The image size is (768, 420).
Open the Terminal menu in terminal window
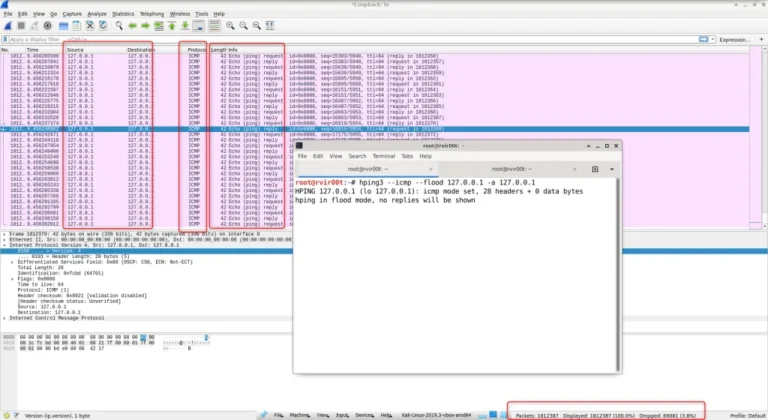(384, 156)
